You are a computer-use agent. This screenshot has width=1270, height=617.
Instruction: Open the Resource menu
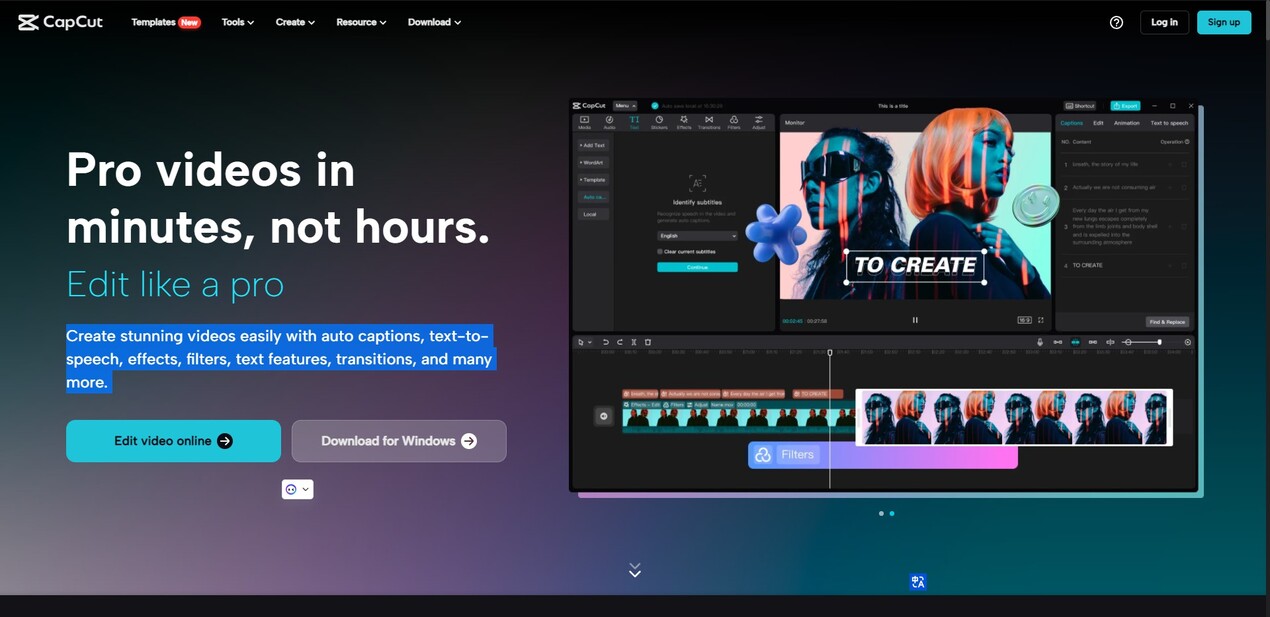[x=360, y=22]
